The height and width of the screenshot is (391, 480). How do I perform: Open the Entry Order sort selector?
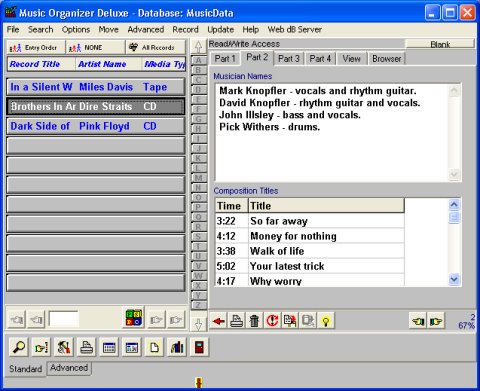coord(35,47)
